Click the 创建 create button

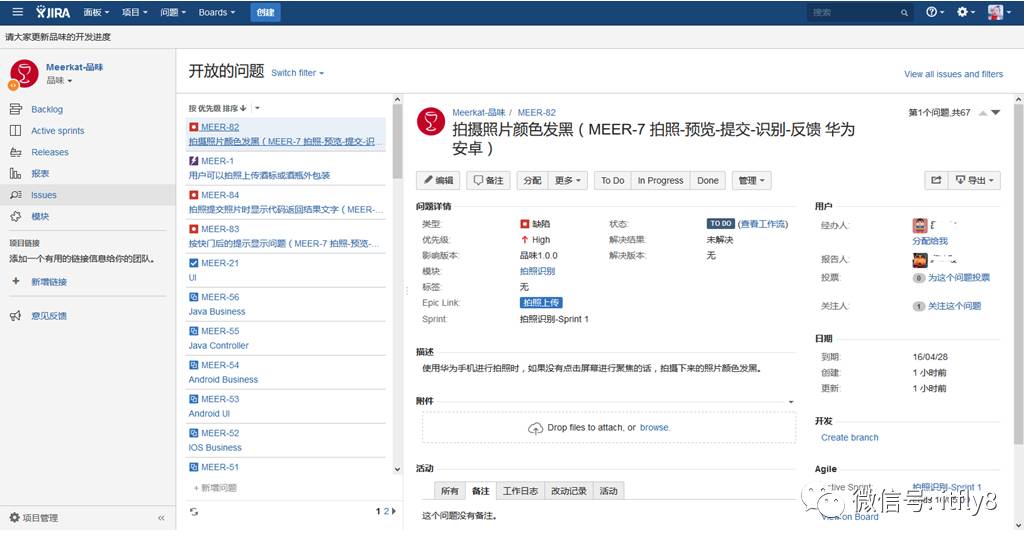click(265, 12)
